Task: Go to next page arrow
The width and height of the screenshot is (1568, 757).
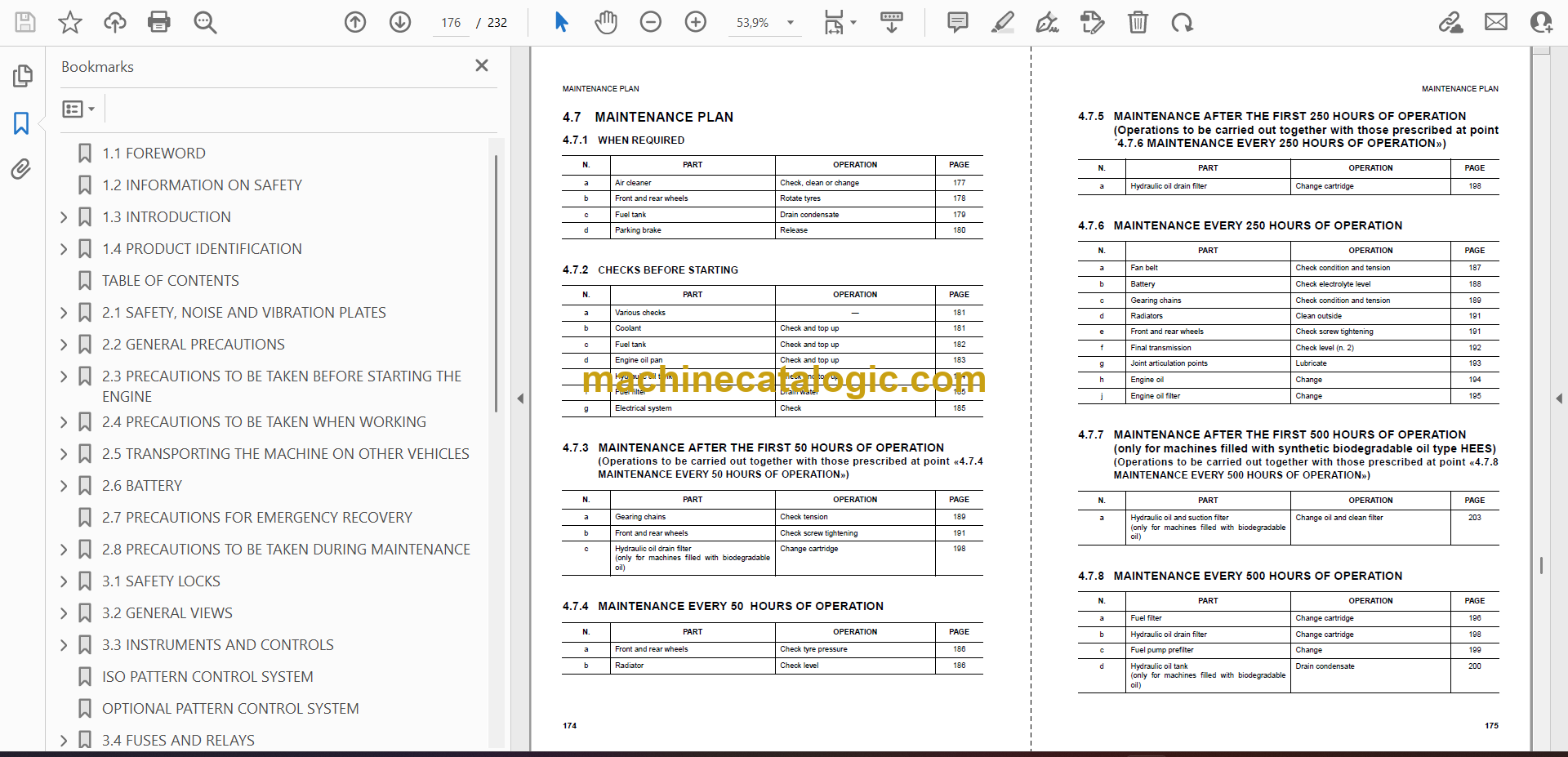Action: (400, 22)
